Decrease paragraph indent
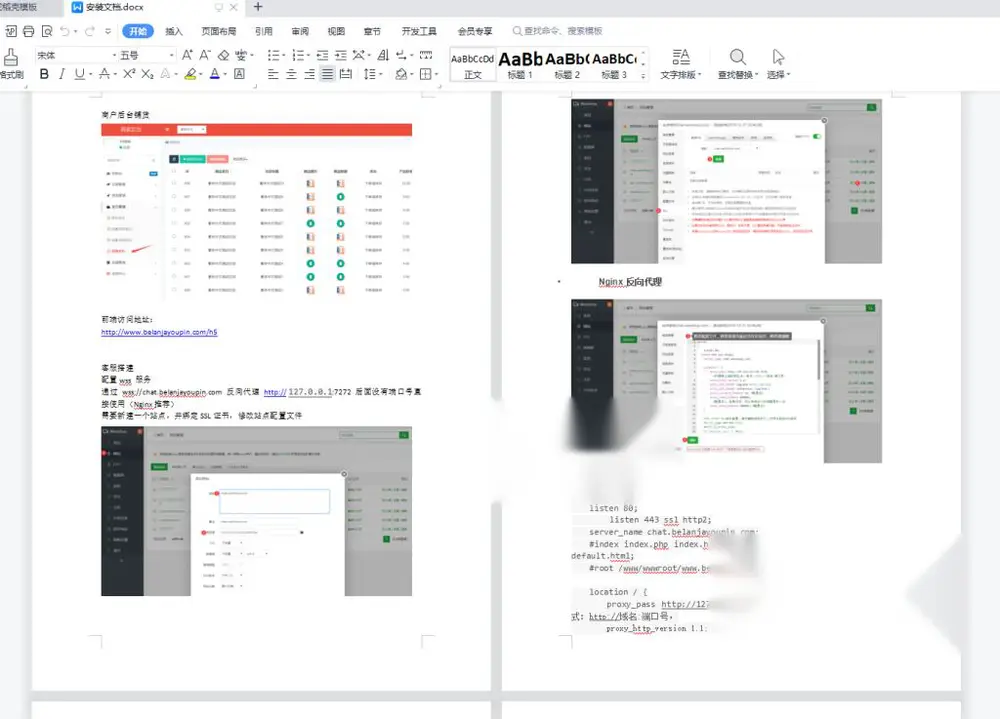Image resolution: width=1000 pixels, height=719 pixels. (x=323, y=55)
